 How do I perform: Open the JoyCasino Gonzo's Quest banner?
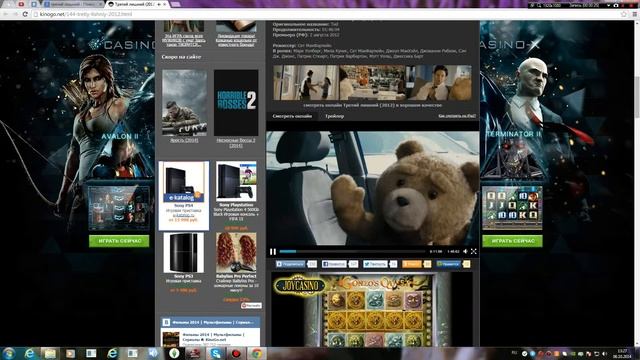372,309
